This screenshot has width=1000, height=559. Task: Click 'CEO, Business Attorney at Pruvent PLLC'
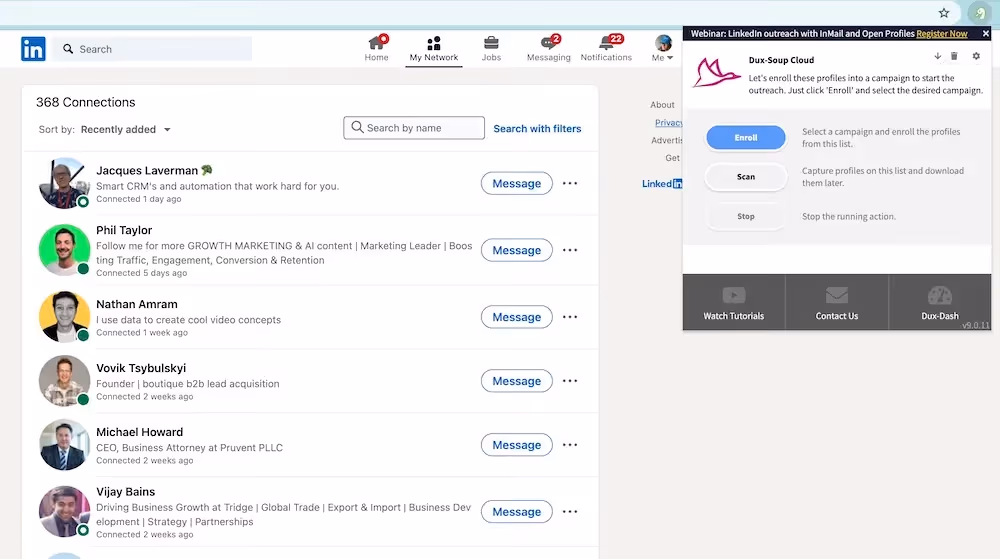point(189,447)
